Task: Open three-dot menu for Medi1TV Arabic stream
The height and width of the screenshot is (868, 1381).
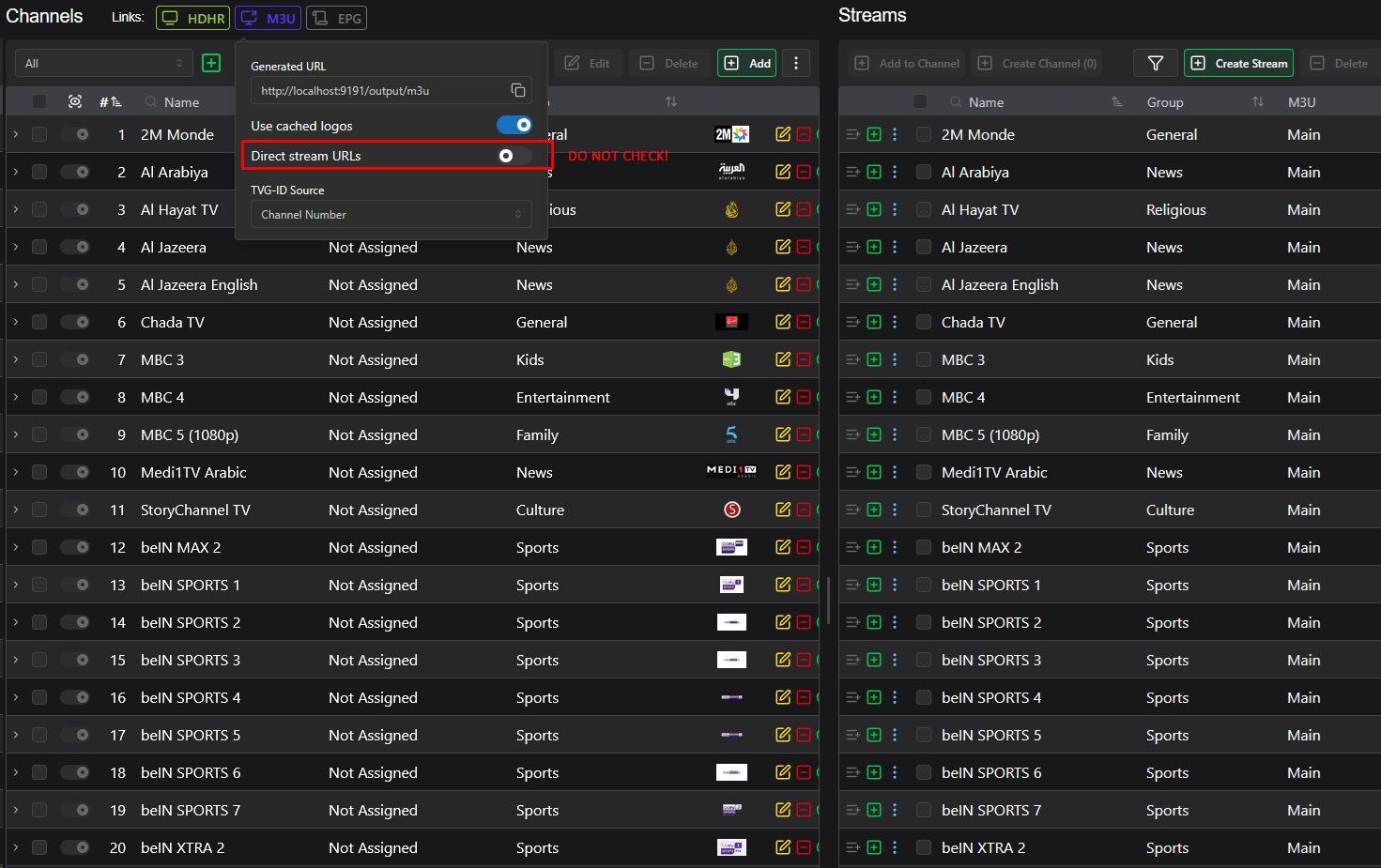Action: point(895,472)
